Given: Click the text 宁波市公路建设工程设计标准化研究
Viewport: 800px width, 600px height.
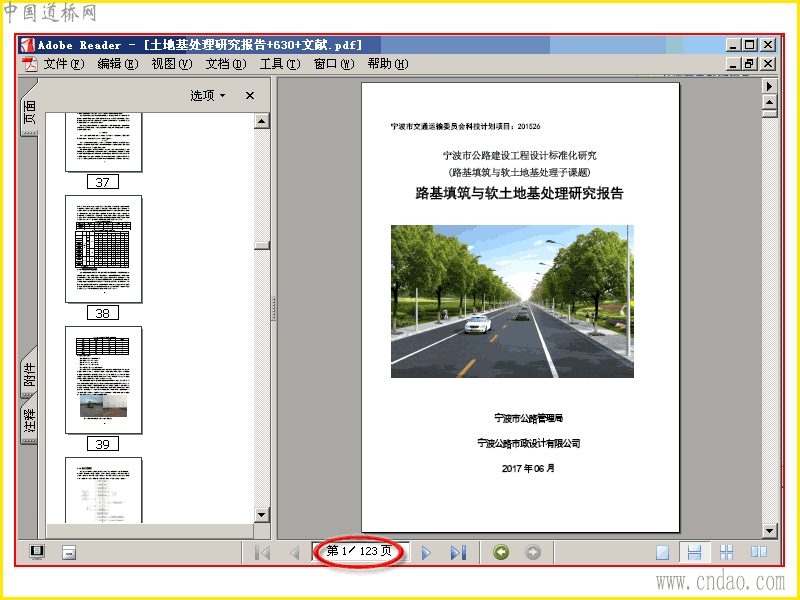Looking at the screenshot, I should coord(519,156).
